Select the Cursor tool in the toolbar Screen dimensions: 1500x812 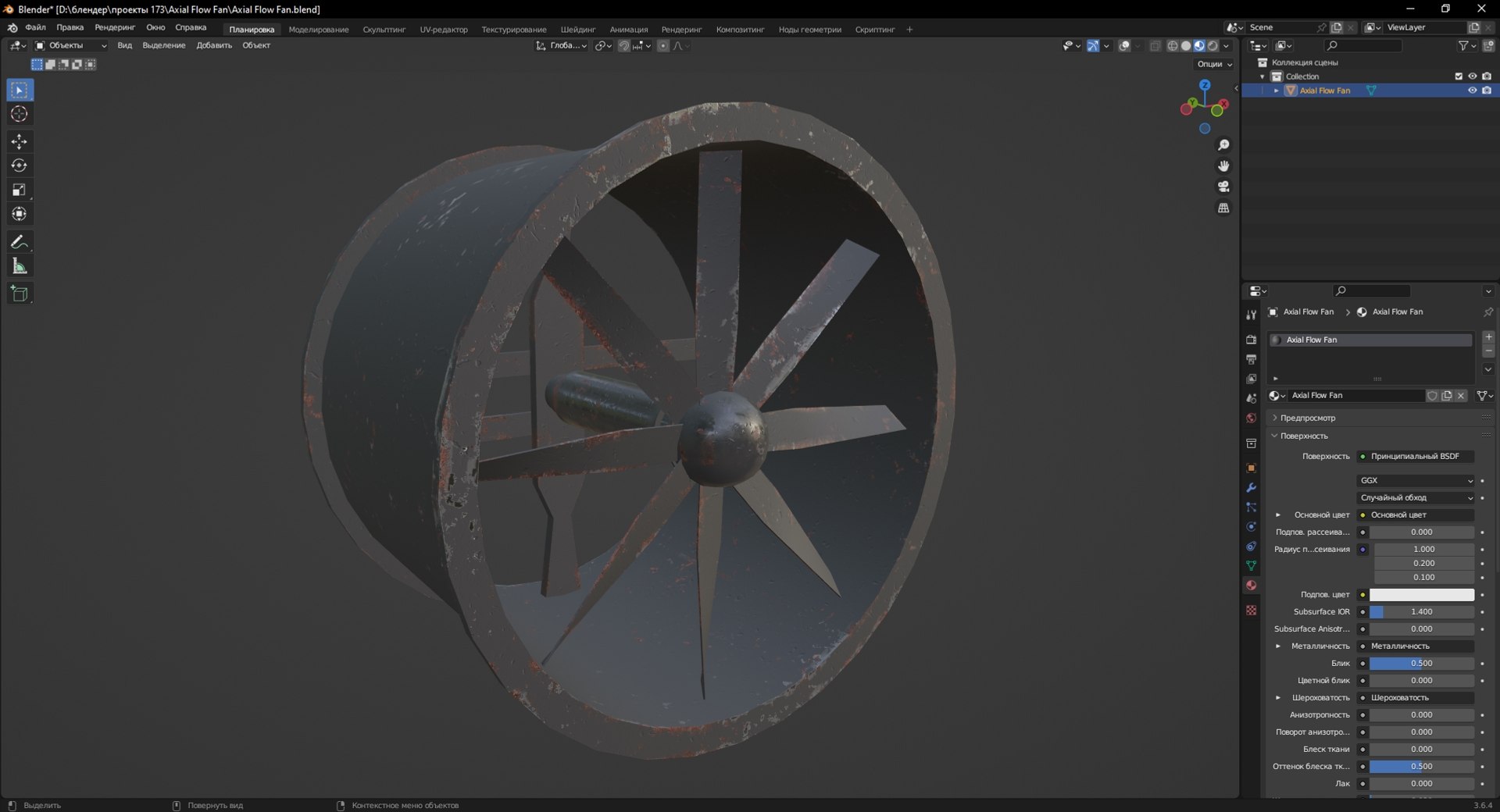coord(20,114)
